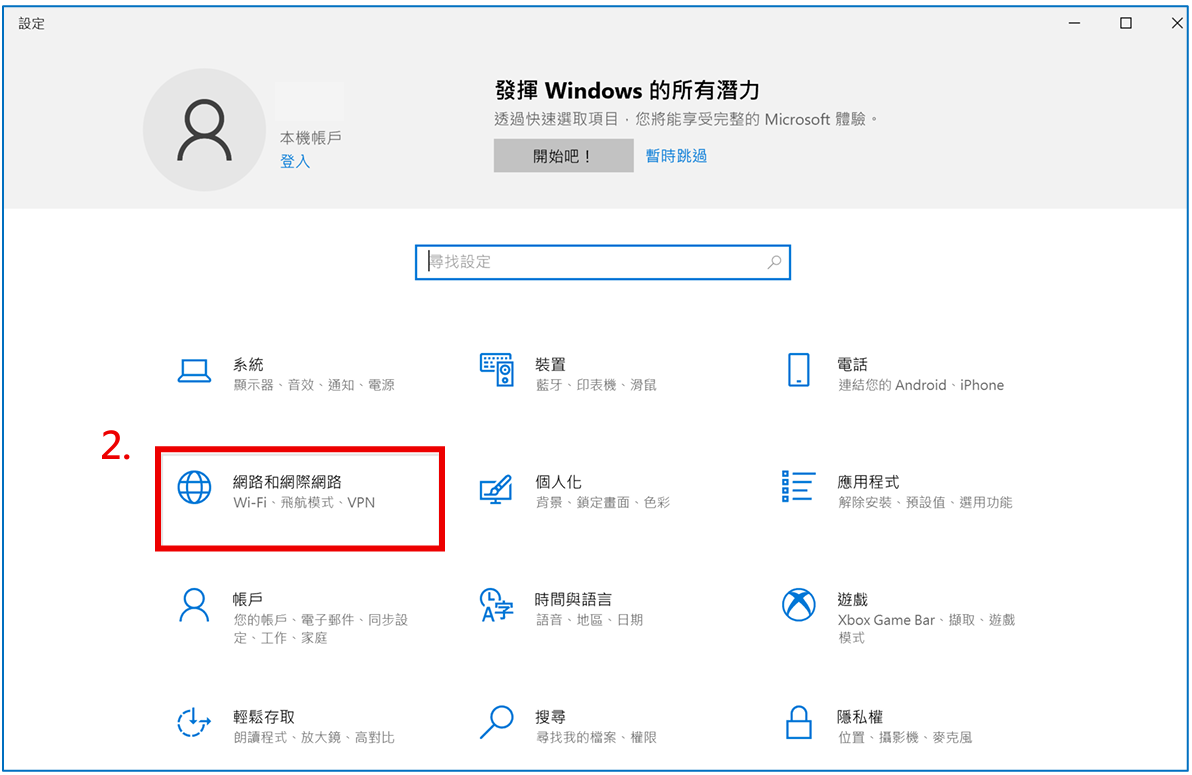Click the account avatar picture
Viewport: 1192px width, 775px height.
point(204,130)
